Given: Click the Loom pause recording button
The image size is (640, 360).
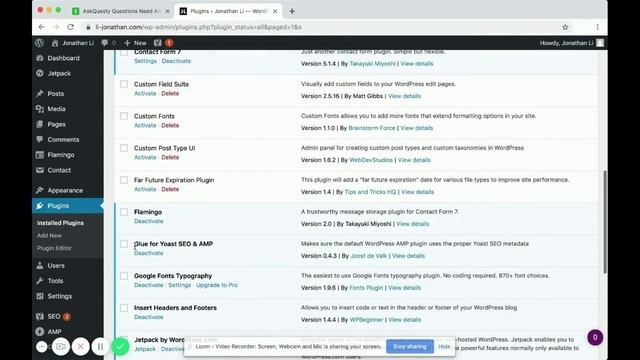Looking at the screenshot, I should point(100,347).
